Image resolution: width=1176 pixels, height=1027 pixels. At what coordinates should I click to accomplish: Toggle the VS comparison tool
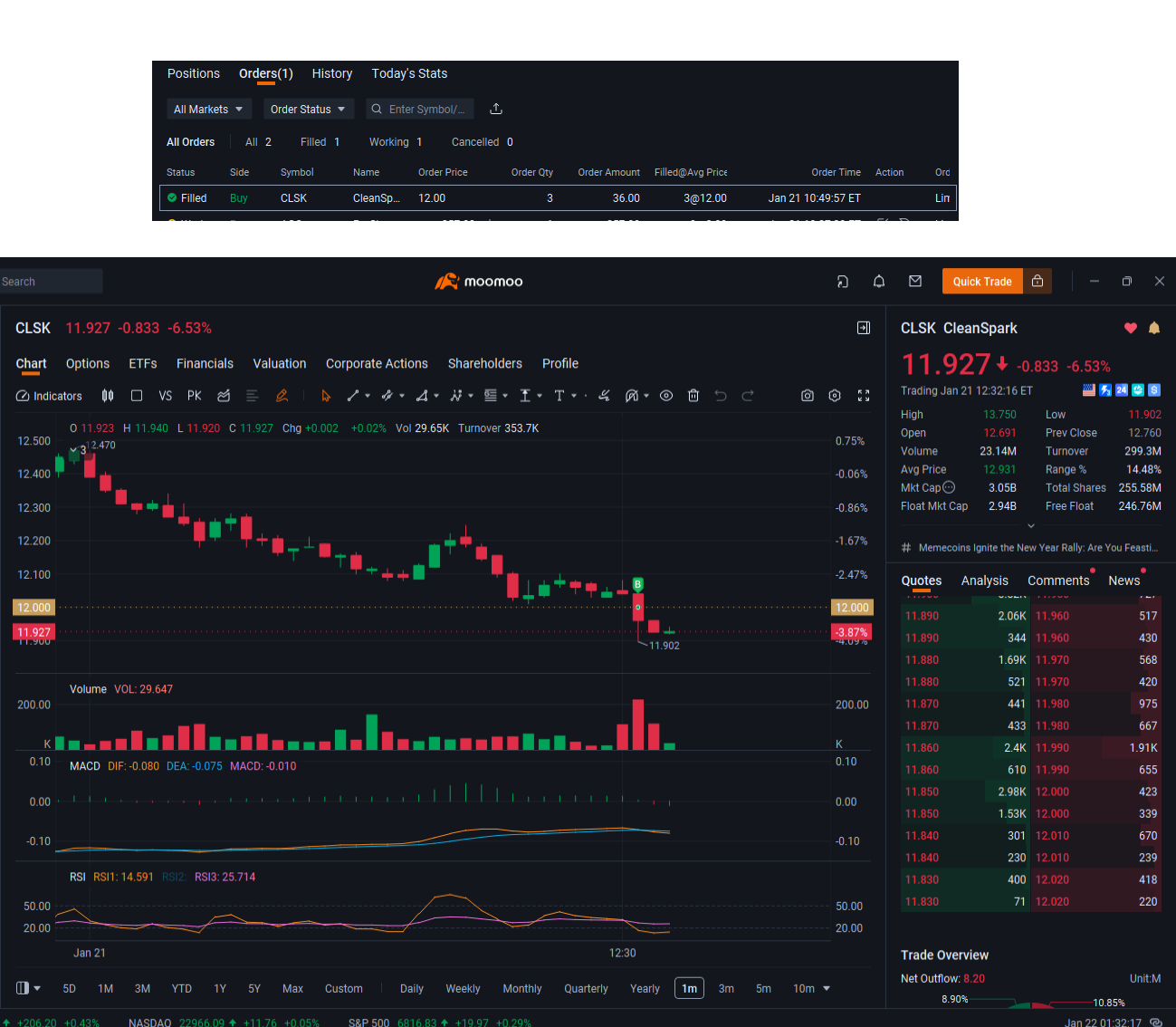click(x=165, y=396)
